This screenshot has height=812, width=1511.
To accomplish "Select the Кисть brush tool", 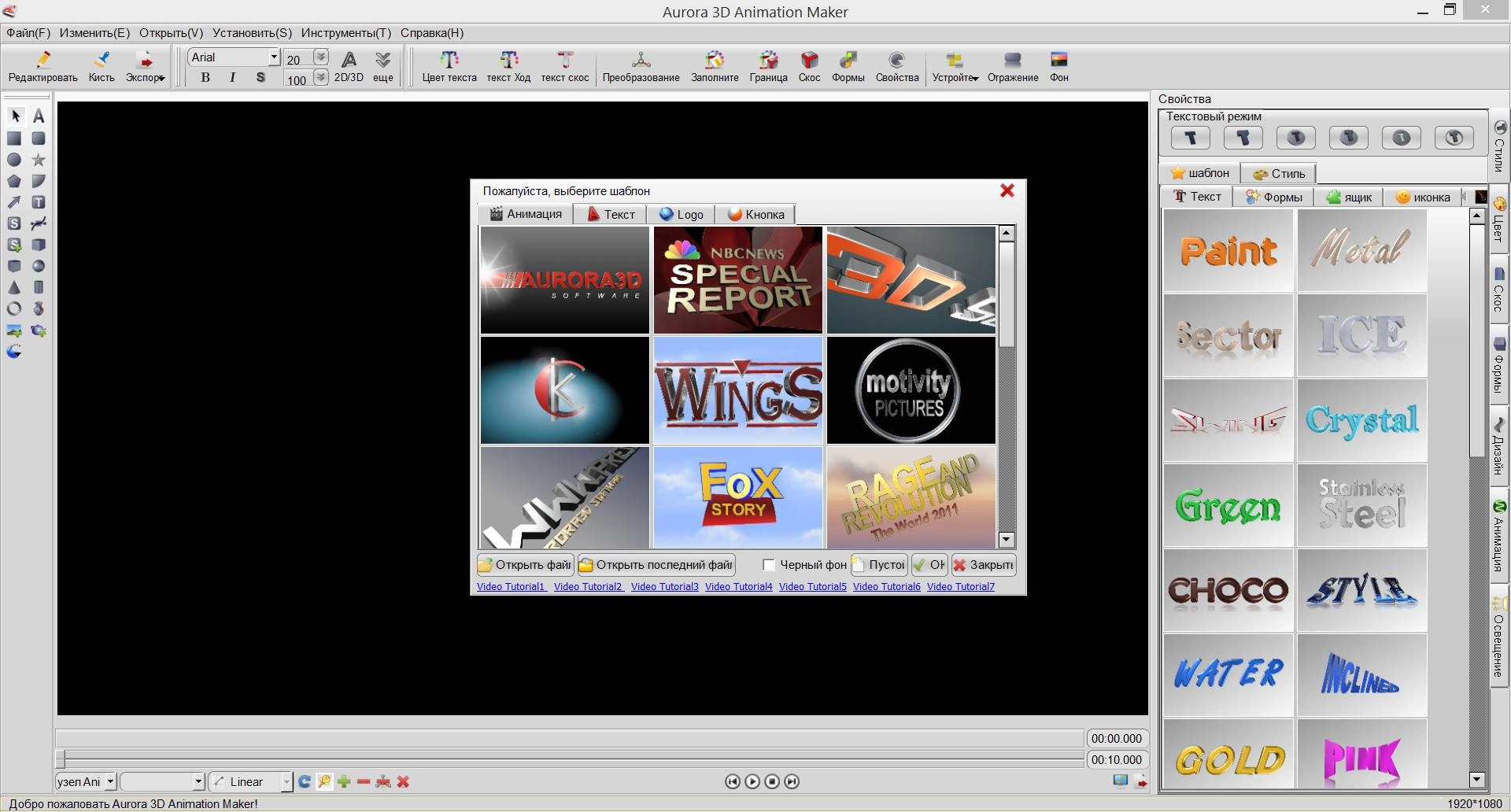I will click(102, 66).
